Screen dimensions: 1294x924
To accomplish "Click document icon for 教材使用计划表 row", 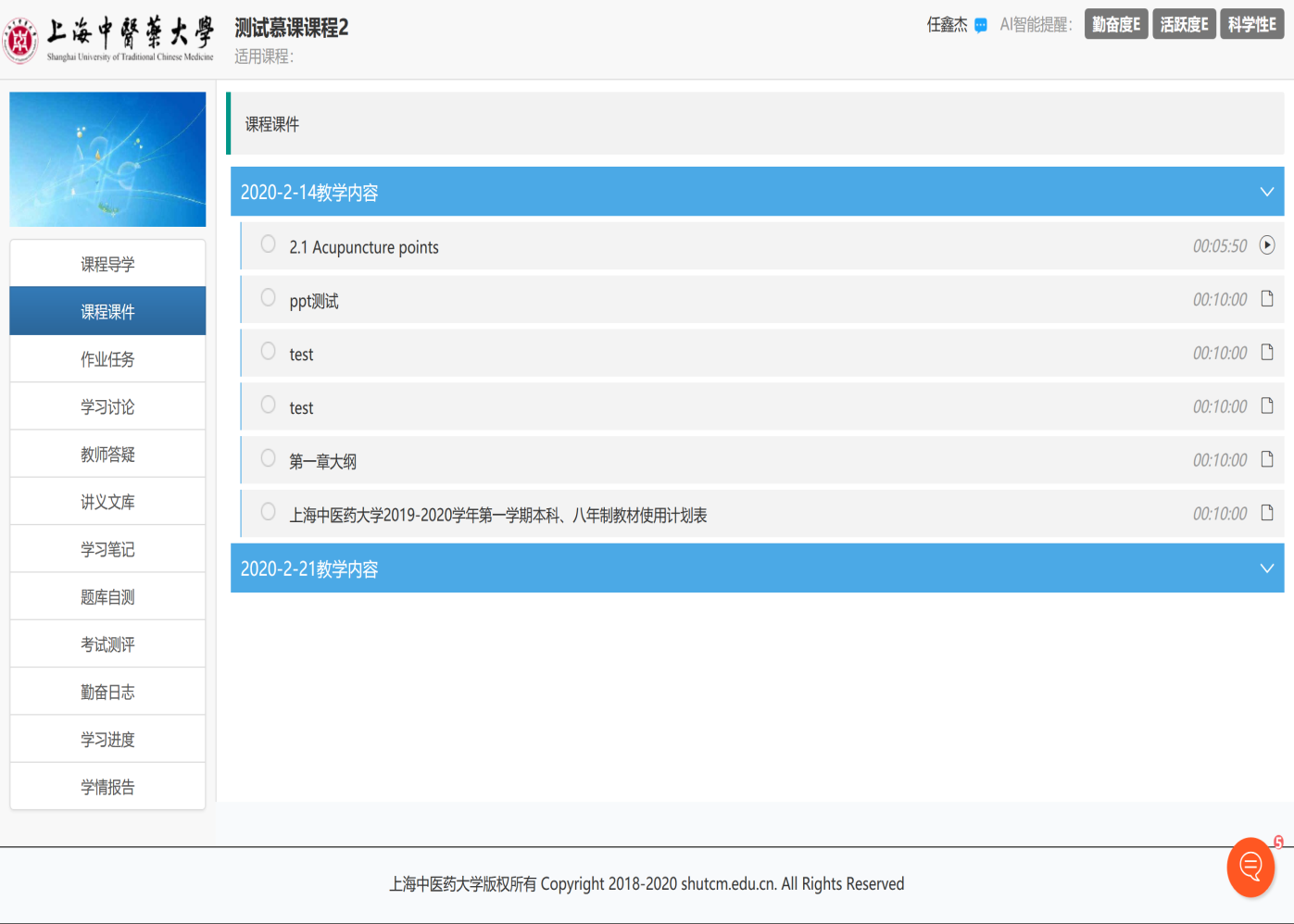I will pos(1267,513).
